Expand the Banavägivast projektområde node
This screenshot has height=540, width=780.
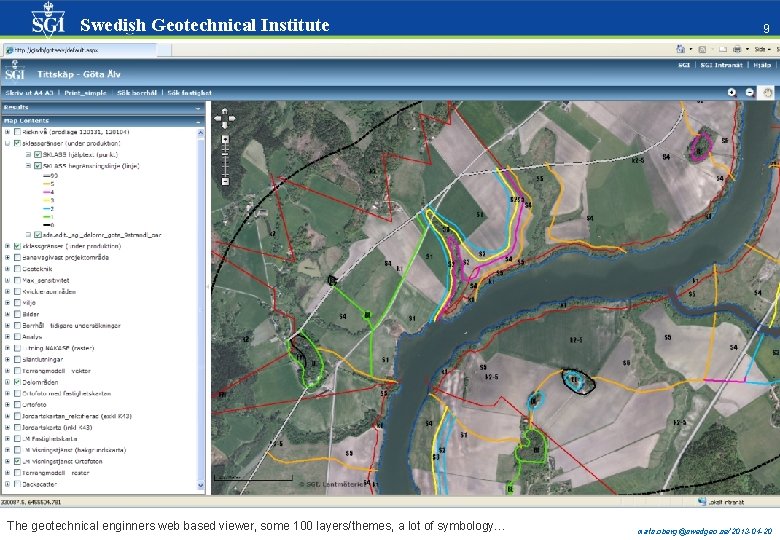click(x=7, y=258)
